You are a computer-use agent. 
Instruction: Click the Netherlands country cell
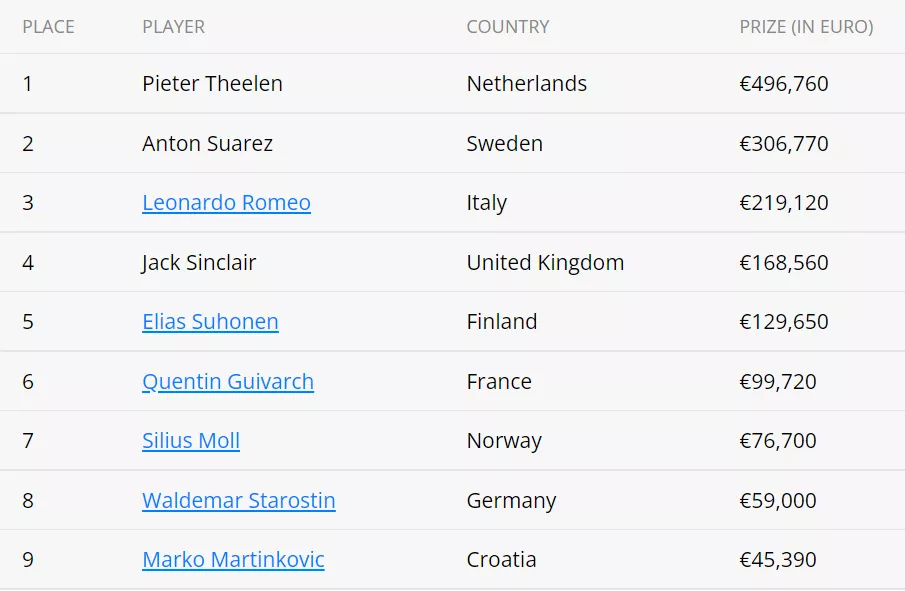coord(527,84)
